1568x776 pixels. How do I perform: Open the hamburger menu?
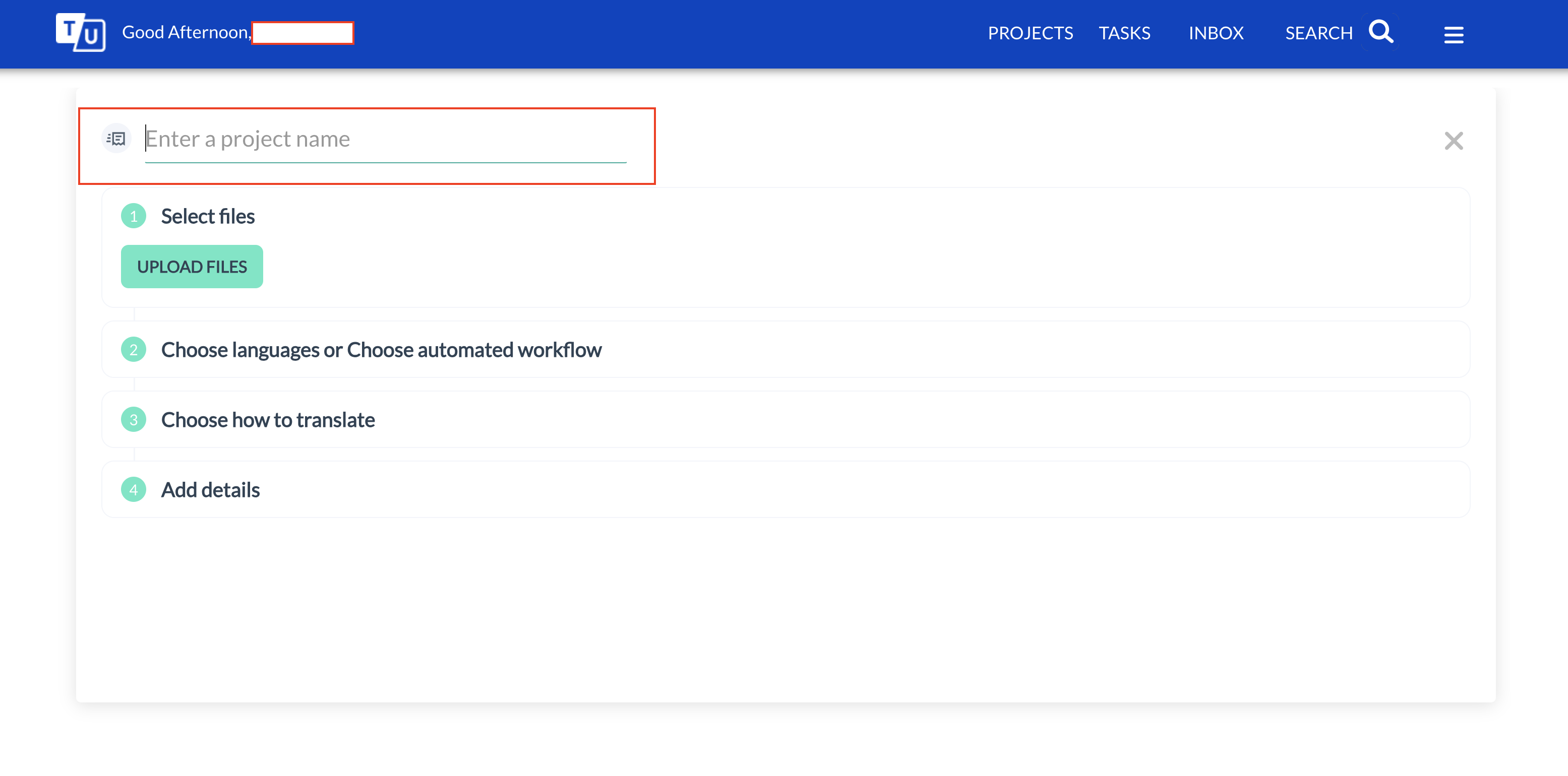1454,35
